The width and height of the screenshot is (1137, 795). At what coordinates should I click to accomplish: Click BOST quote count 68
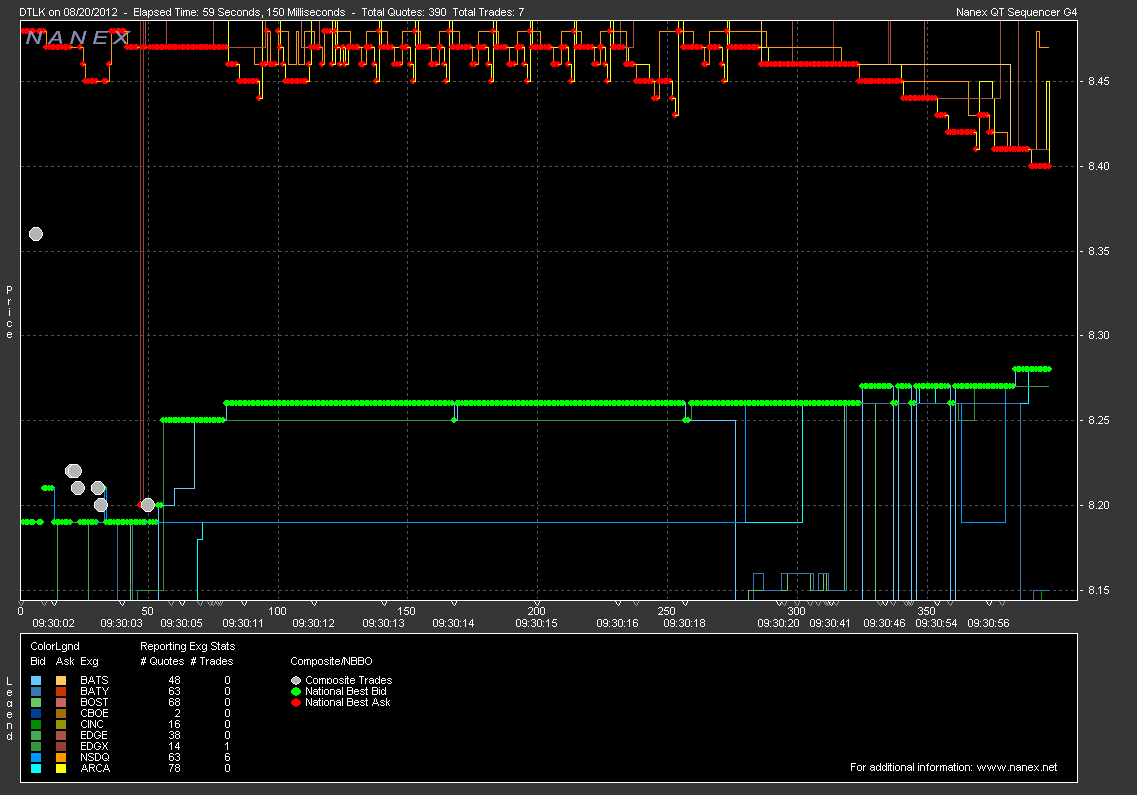174,702
